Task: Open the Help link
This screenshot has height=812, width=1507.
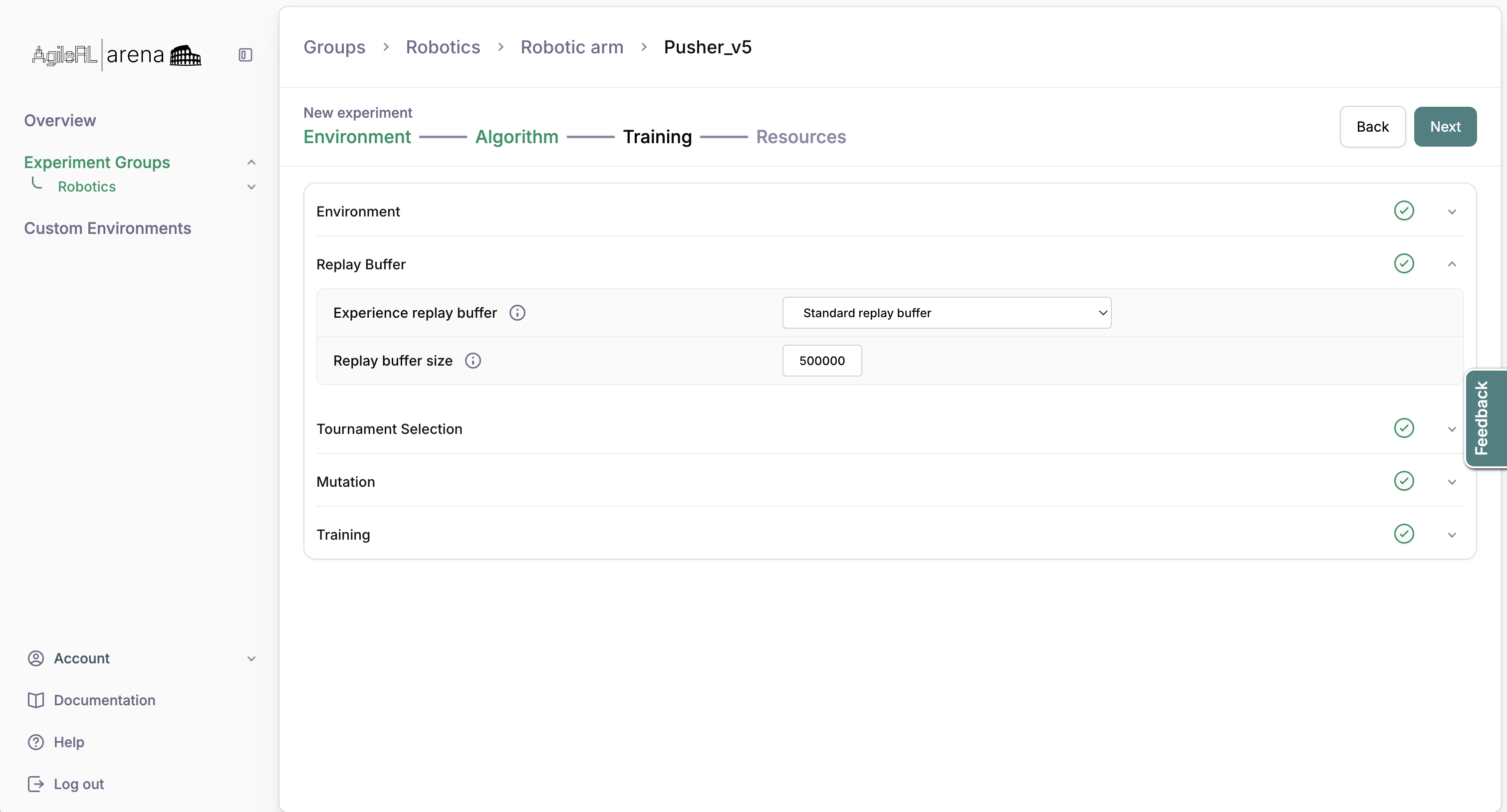Action: [x=69, y=742]
